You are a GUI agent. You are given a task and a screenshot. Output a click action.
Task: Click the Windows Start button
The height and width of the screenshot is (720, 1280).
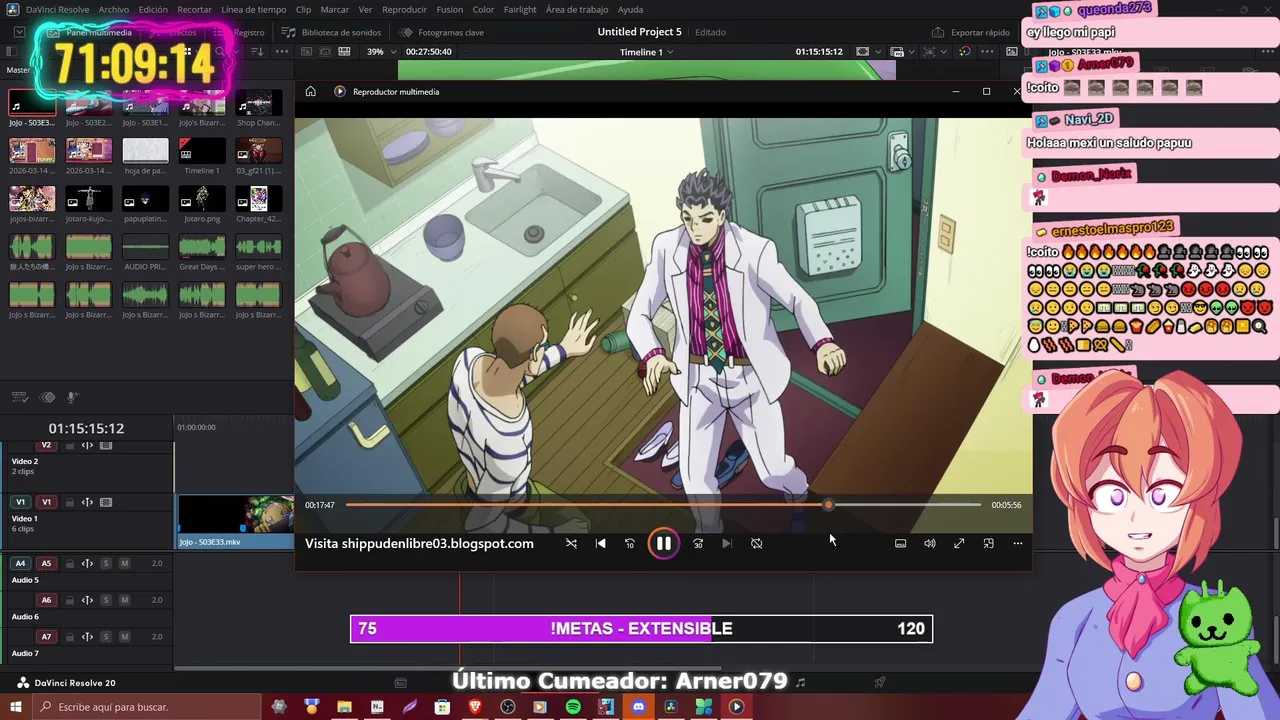click(x=14, y=707)
